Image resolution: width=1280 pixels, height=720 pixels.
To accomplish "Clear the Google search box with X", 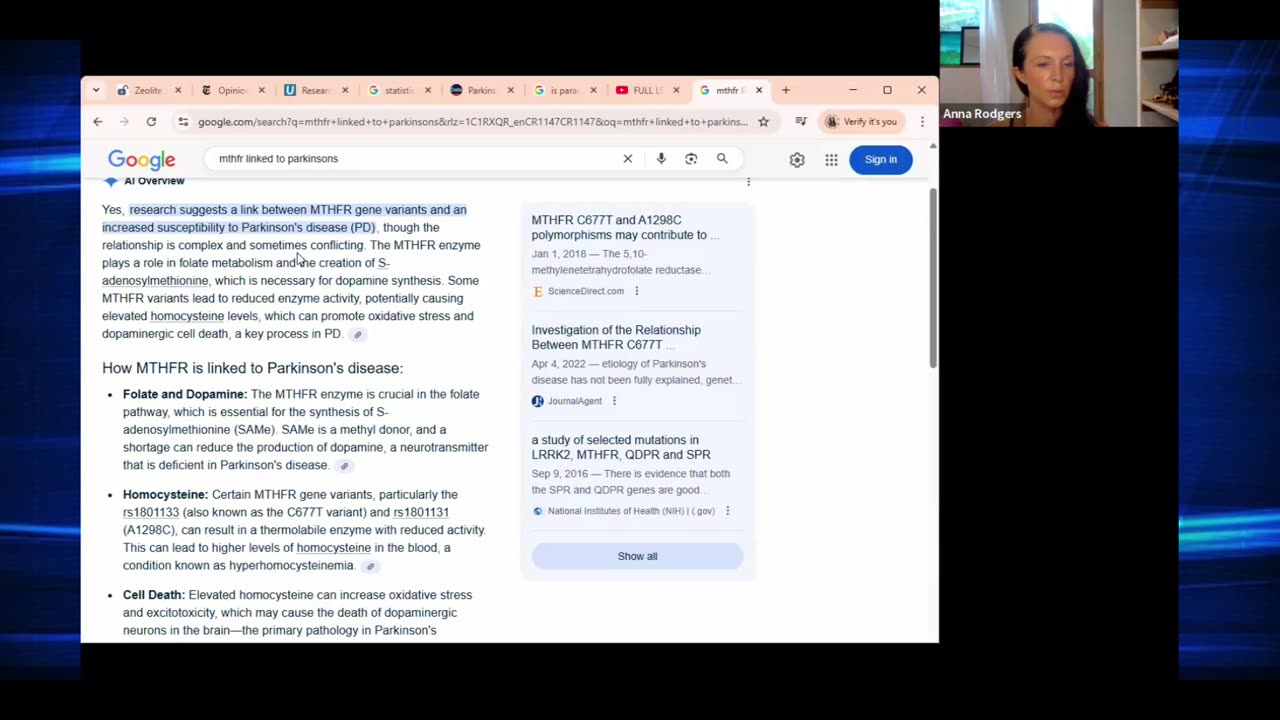I will [628, 159].
